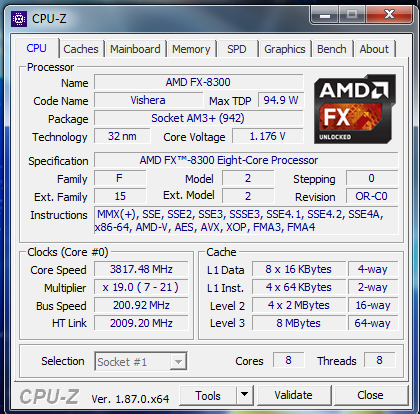Open the Bench tab
The height and width of the screenshot is (414, 420).
(332, 49)
